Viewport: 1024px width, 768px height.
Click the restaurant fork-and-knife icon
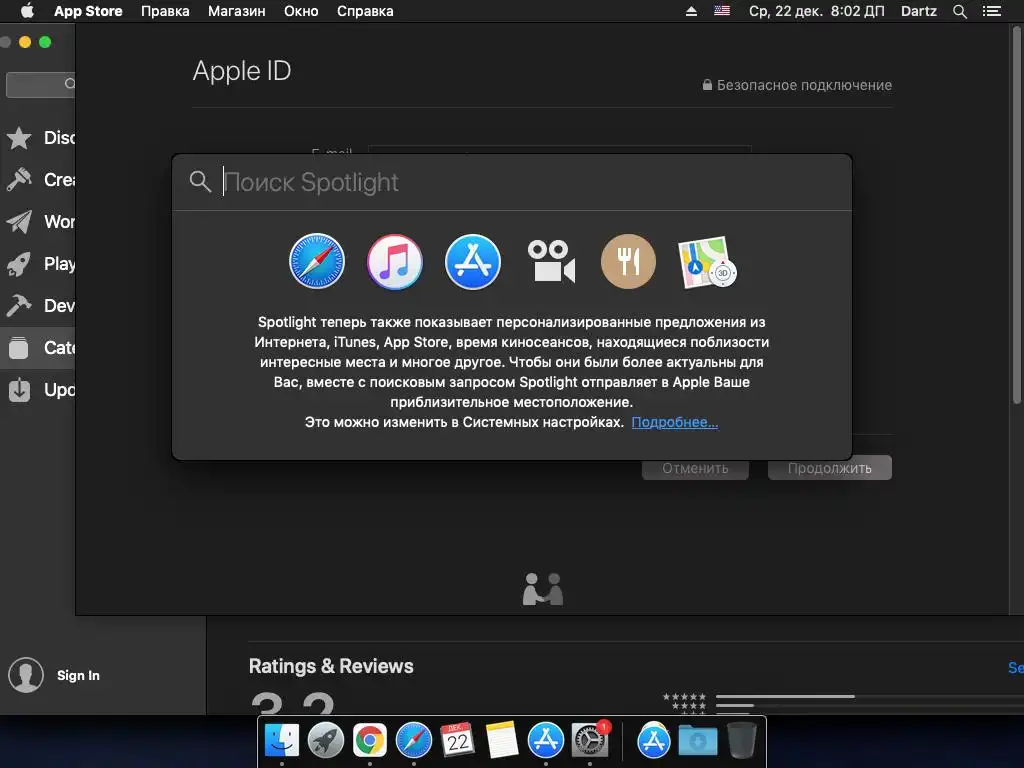click(628, 261)
